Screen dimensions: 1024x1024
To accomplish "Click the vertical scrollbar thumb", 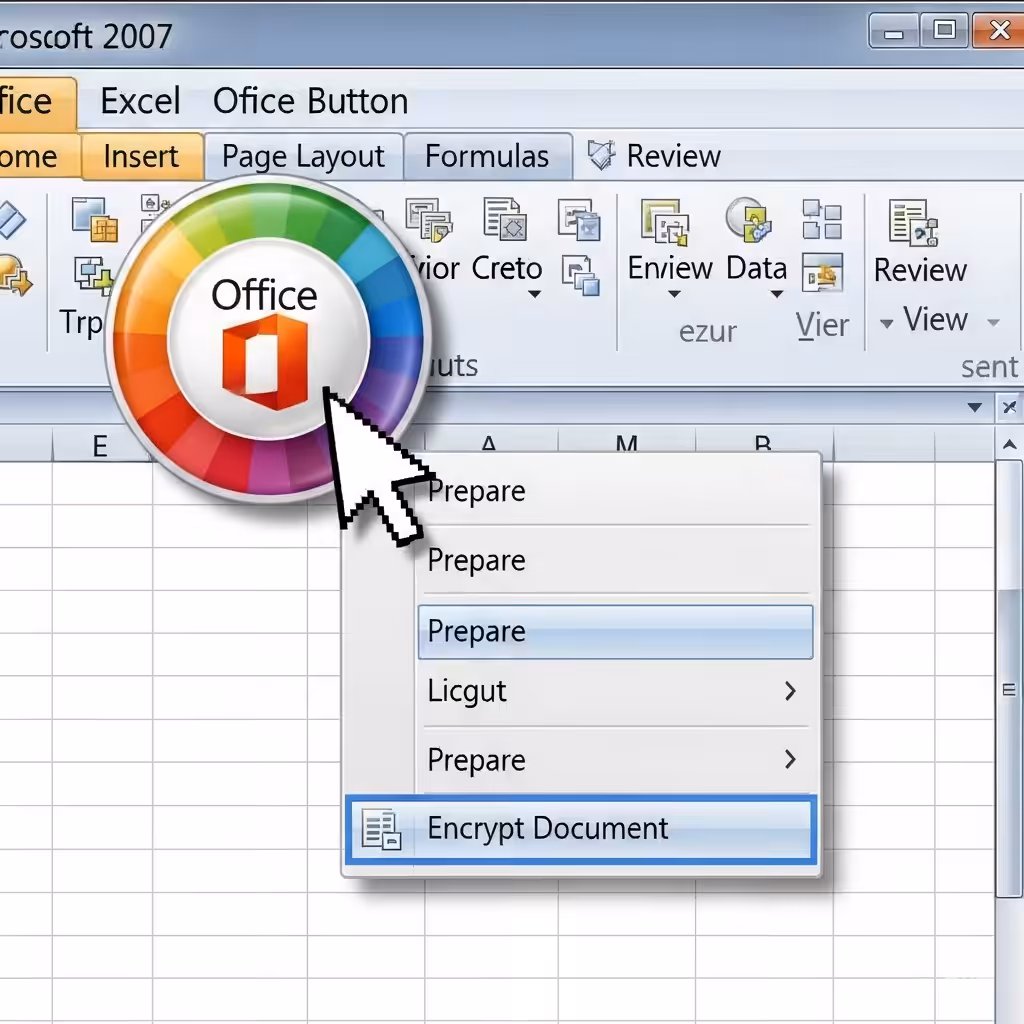I will [1009, 679].
